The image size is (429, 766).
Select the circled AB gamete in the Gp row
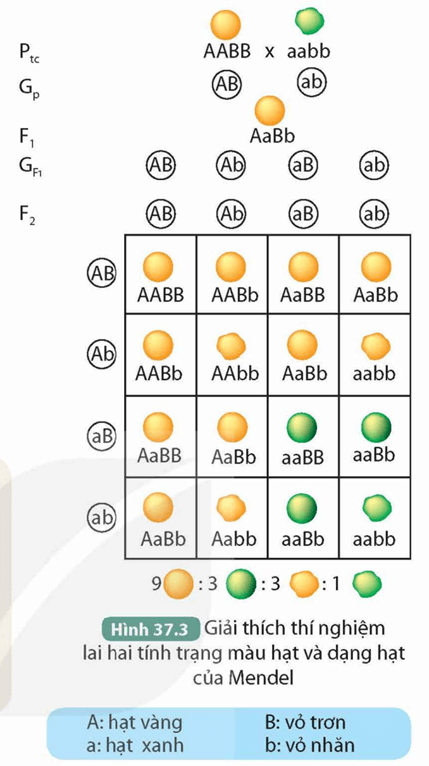[227, 84]
